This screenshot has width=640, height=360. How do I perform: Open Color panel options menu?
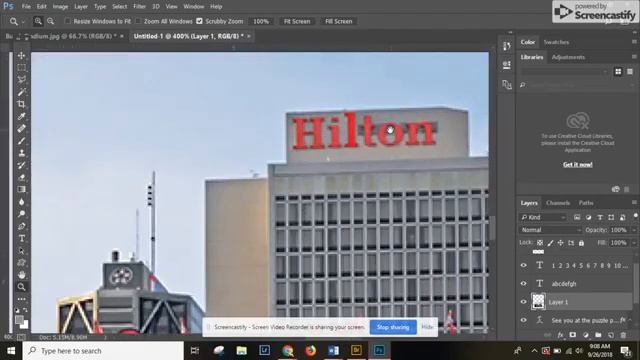634,42
